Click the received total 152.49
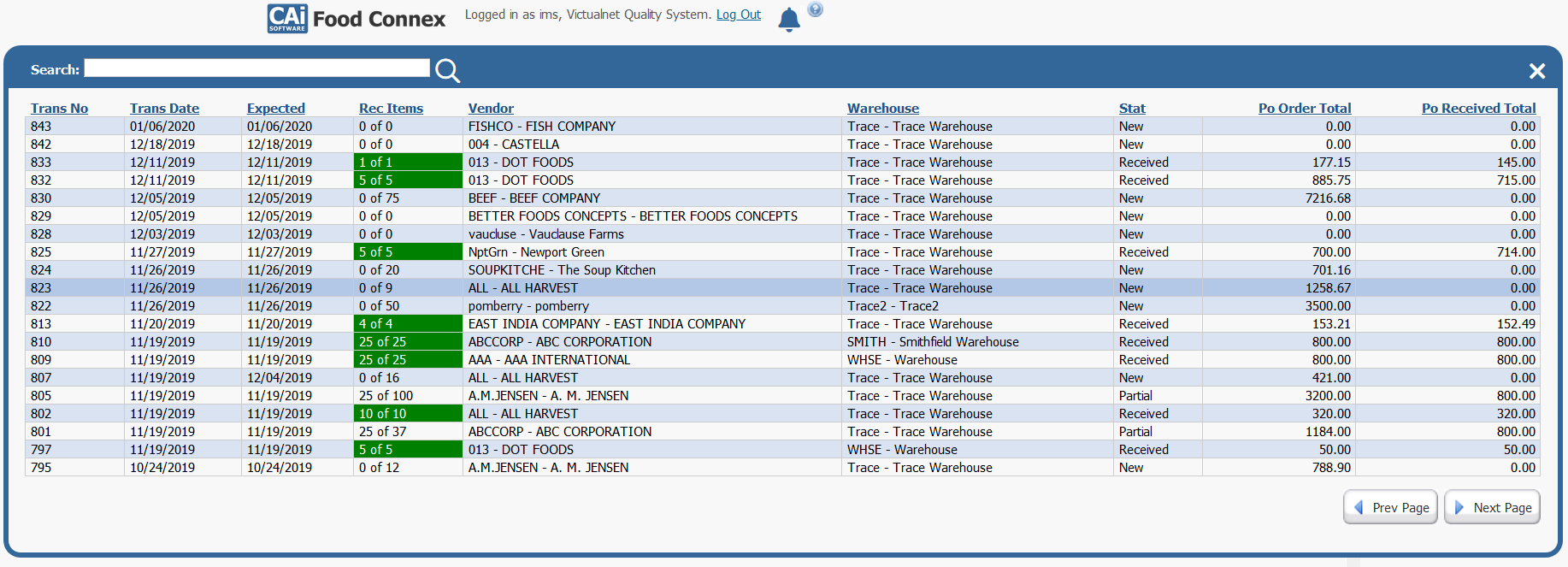Image resolution: width=1568 pixels, height=567 pixels. (x=1516, y=324)
